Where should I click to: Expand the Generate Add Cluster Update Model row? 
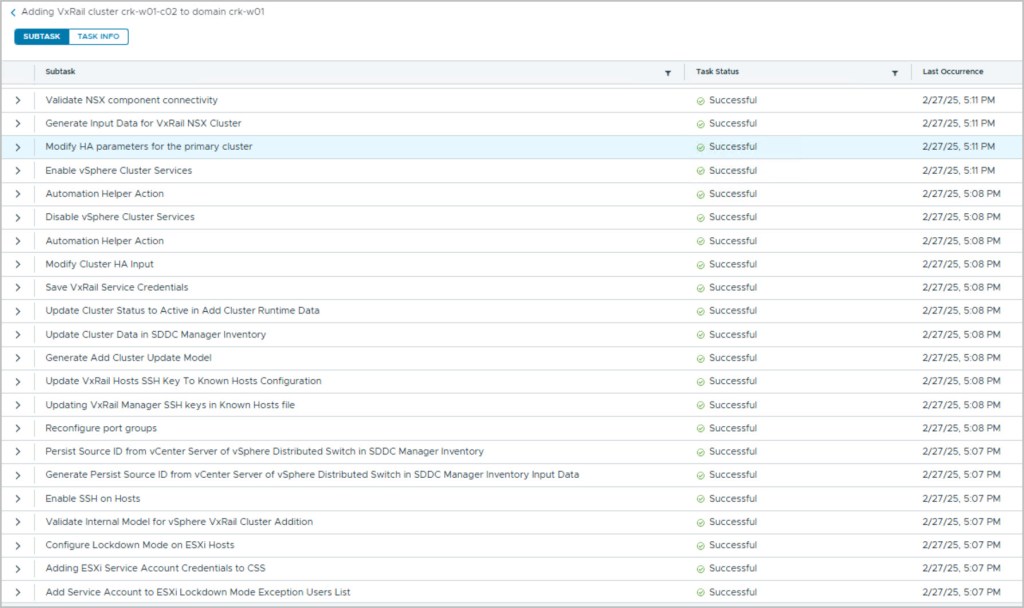pos(18,358)
